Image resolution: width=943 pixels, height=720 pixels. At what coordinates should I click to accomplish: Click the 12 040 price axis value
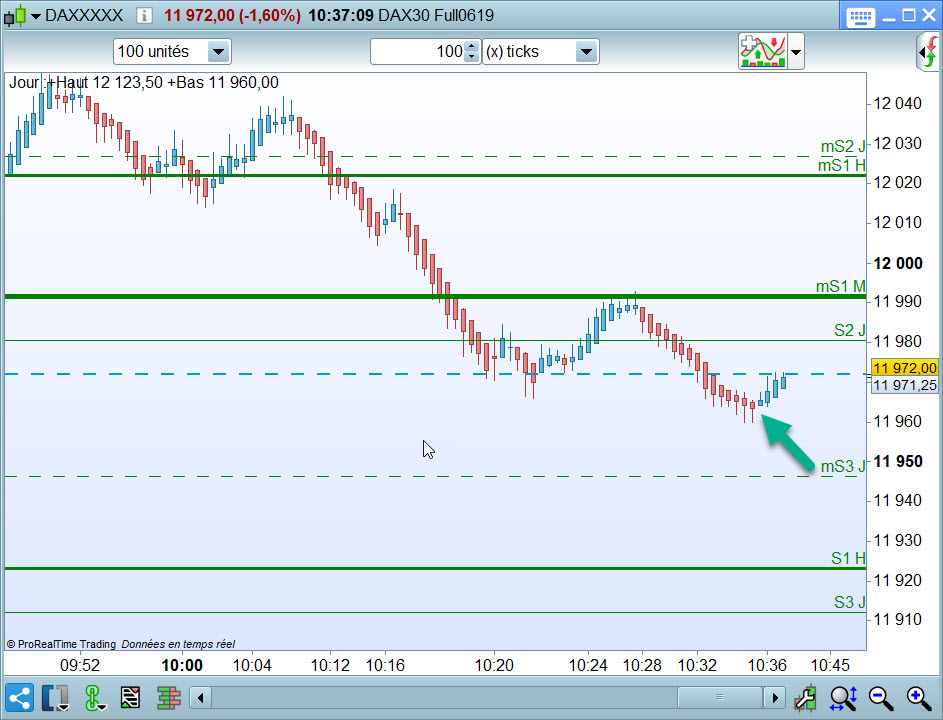click(897, 103)
